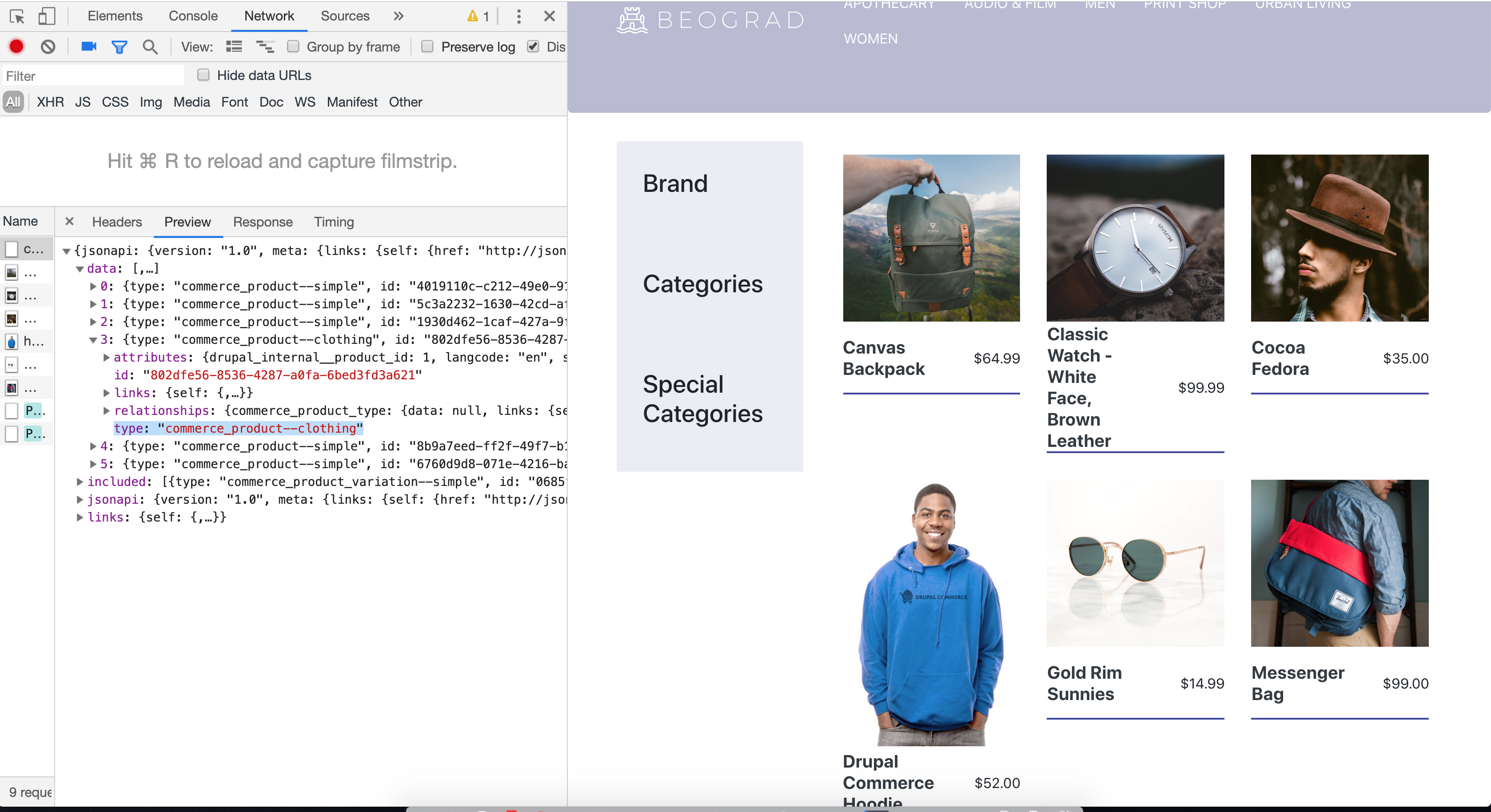Collapse the data array node
The width and height of the screenshot is (1491, 812).
pyautogui.click(x=80, y=269)
